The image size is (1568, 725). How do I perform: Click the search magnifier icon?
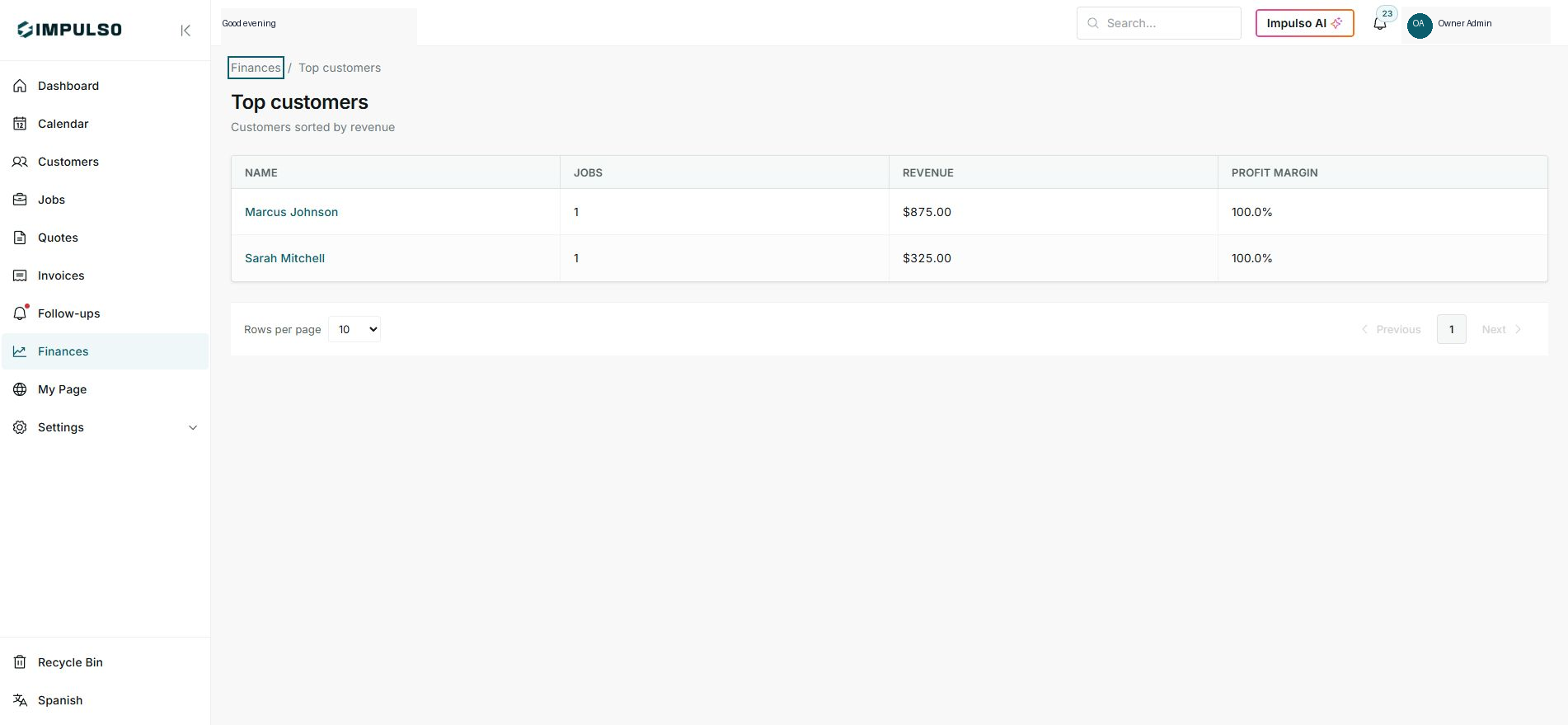click(1093, 23)
